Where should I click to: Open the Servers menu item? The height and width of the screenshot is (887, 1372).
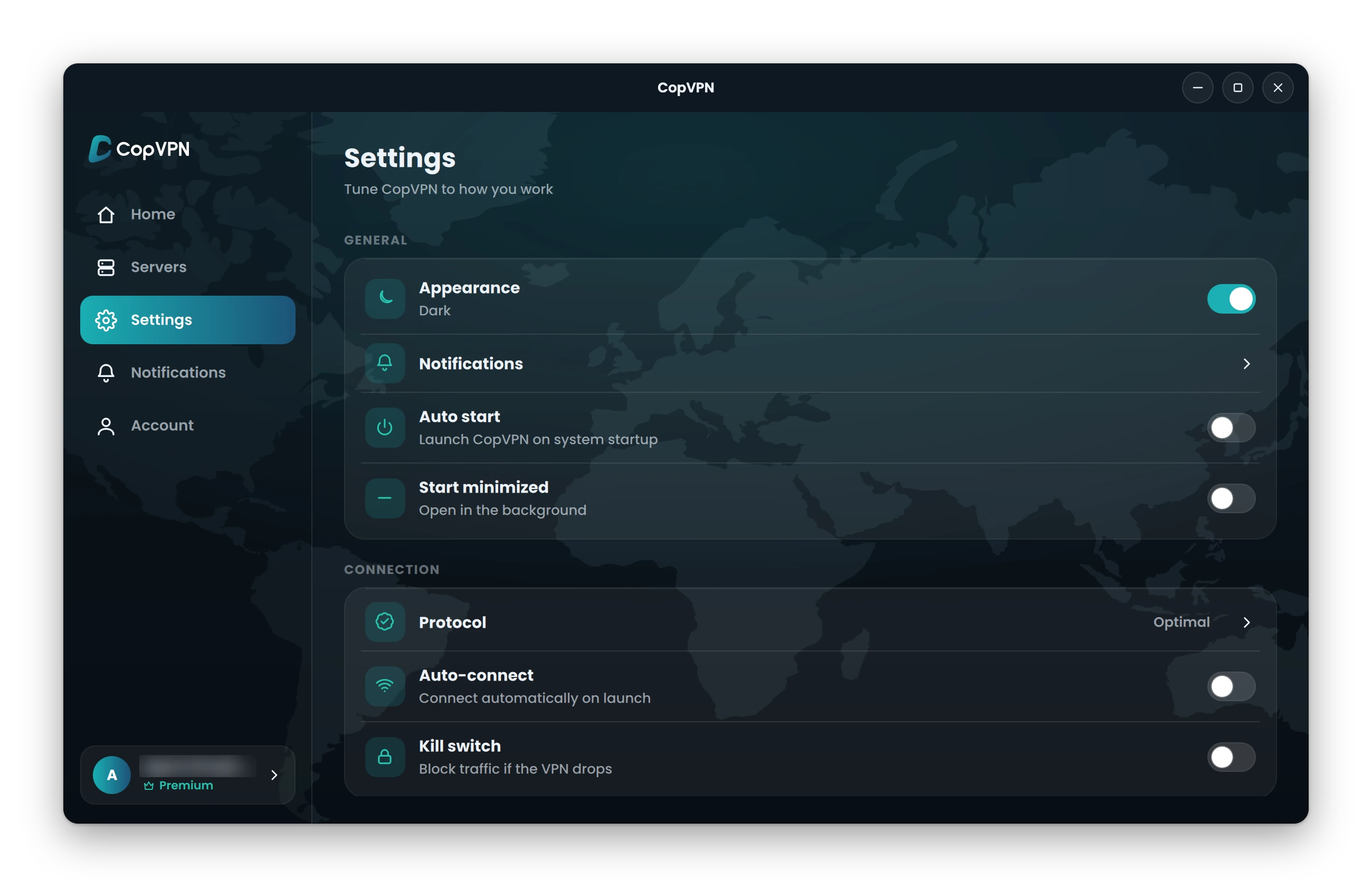click(188, 267)
